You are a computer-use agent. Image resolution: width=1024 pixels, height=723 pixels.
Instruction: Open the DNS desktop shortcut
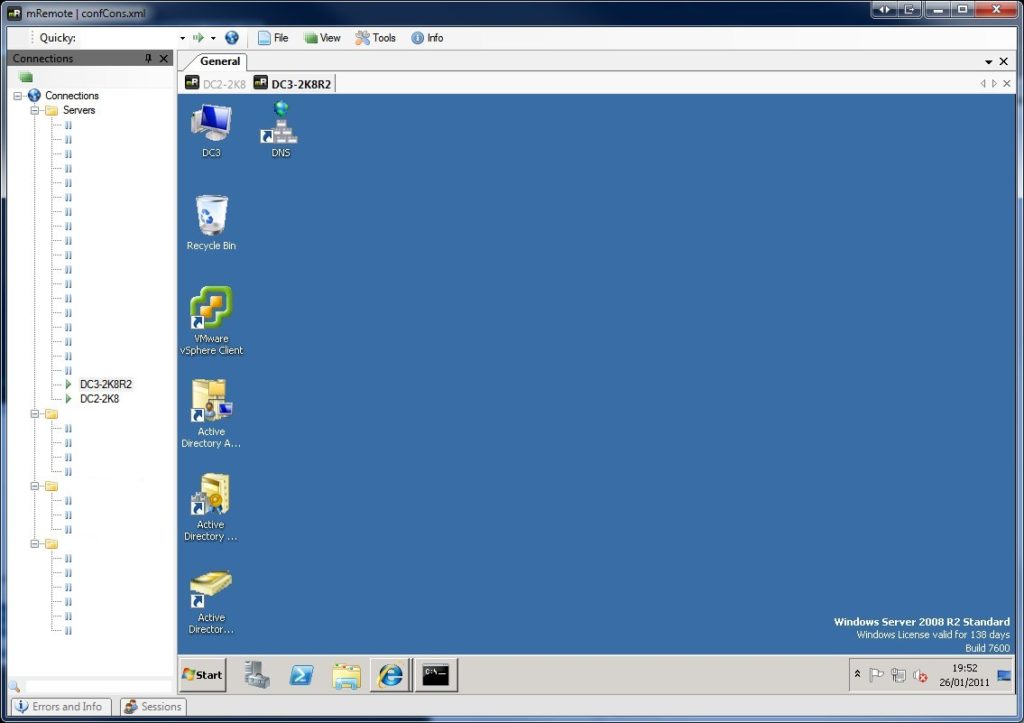click(x=281, y=130)
